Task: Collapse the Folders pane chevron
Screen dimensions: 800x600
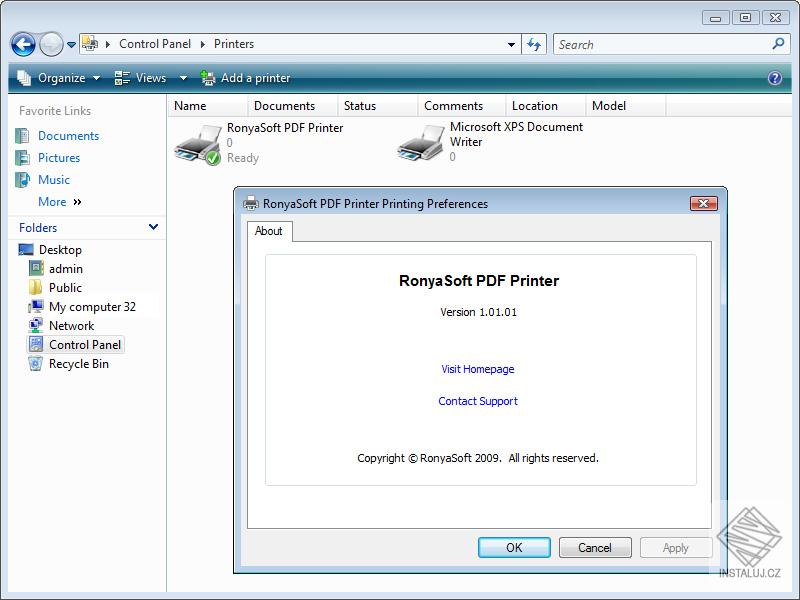Action: tap(153, 227)
